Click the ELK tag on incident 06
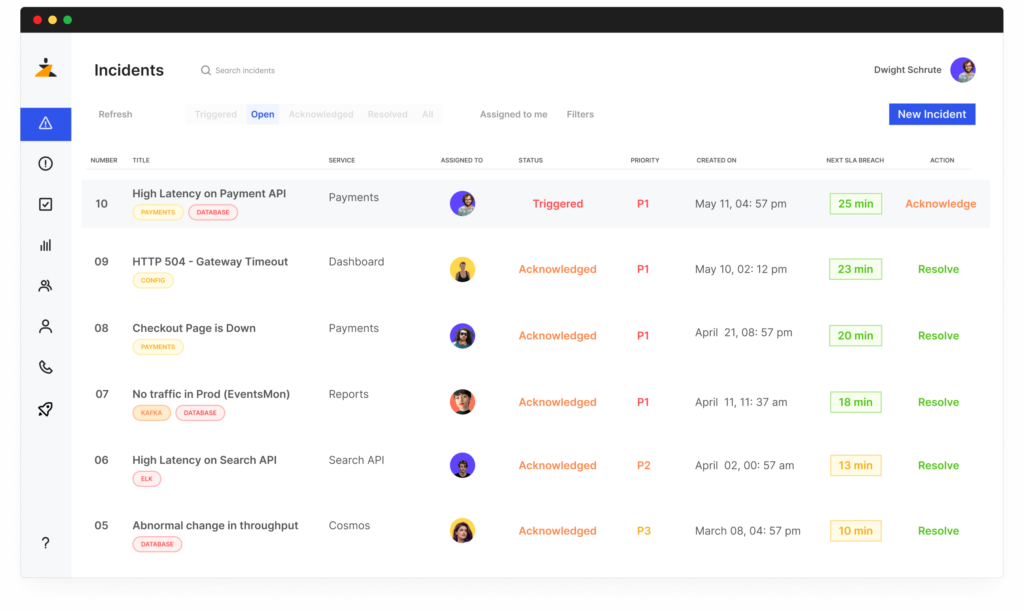Screen dimensions: 1024x612 [x=146, y=479]
